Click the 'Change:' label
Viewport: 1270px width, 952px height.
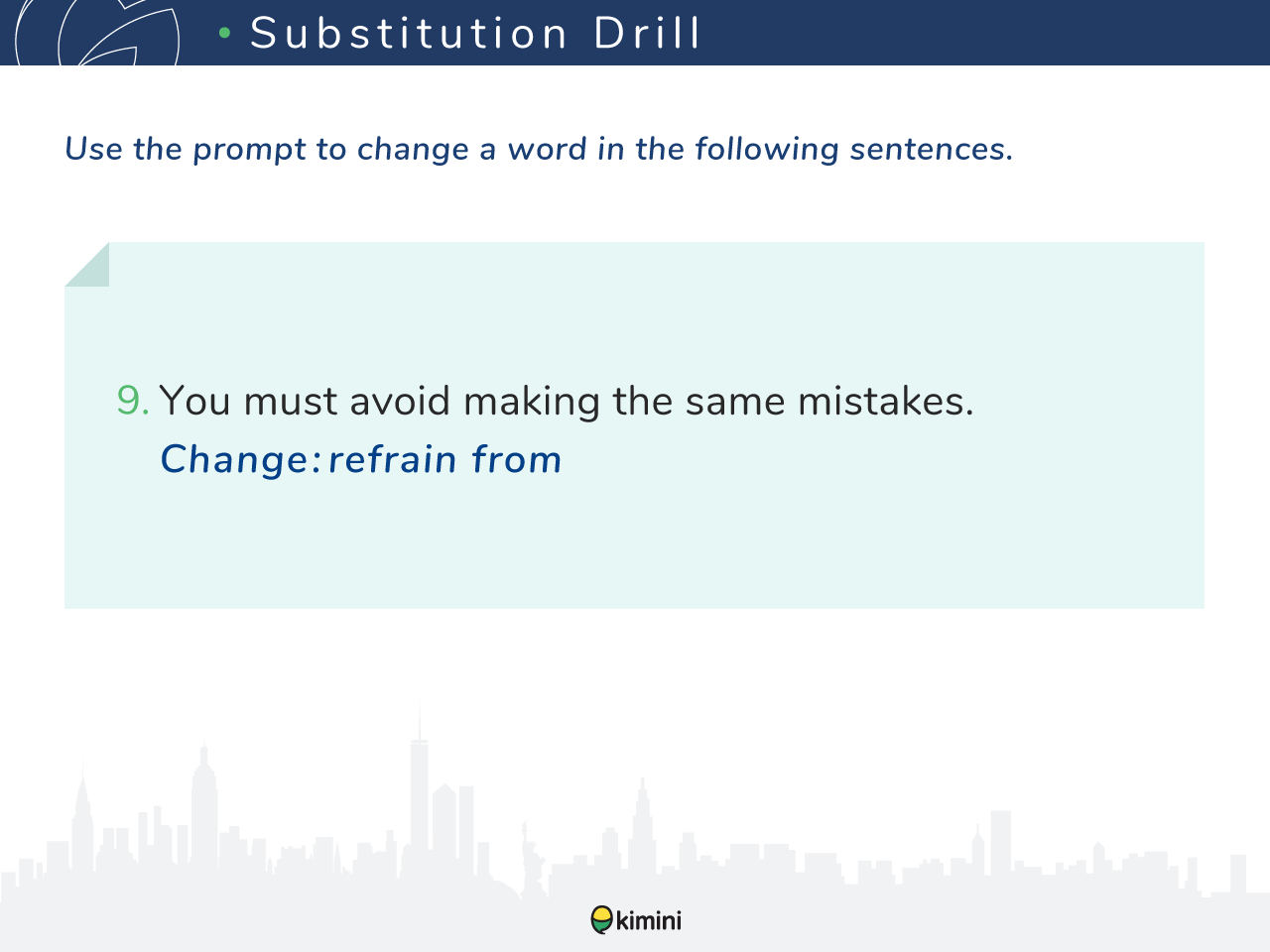point(241,459)
